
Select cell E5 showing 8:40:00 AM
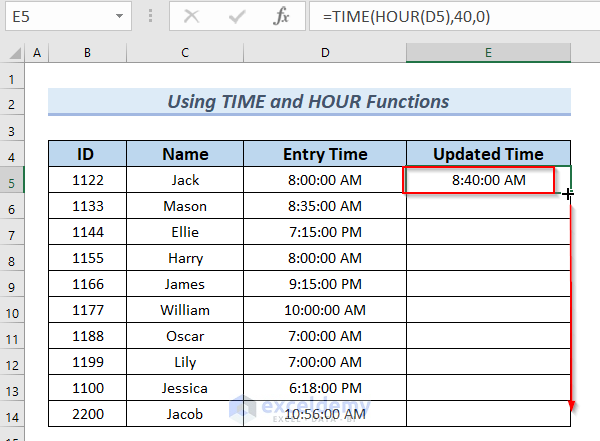488,180
